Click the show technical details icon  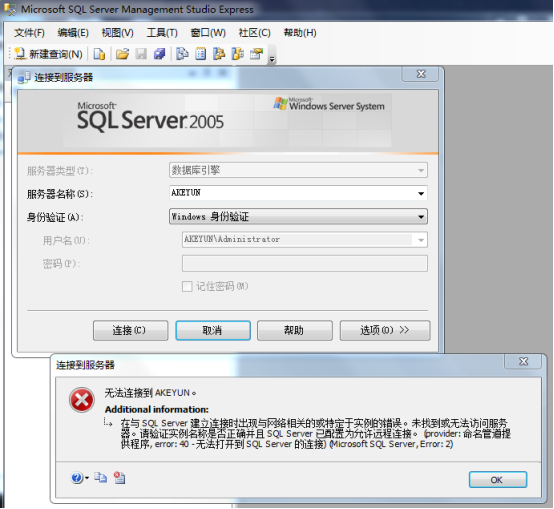pyautogui.click(x=119, y=478)
